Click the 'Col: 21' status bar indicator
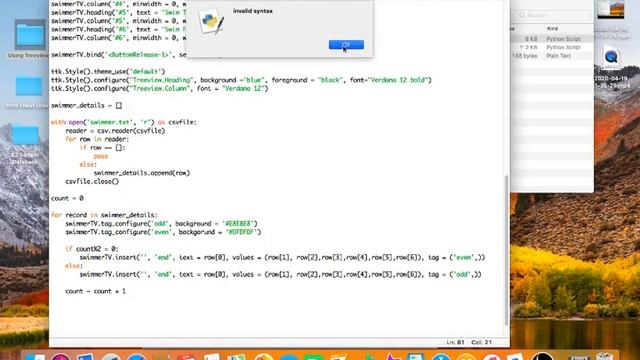The height and width of the screenshot is (360, 640). pyautogui.click(x=482, y=342)
